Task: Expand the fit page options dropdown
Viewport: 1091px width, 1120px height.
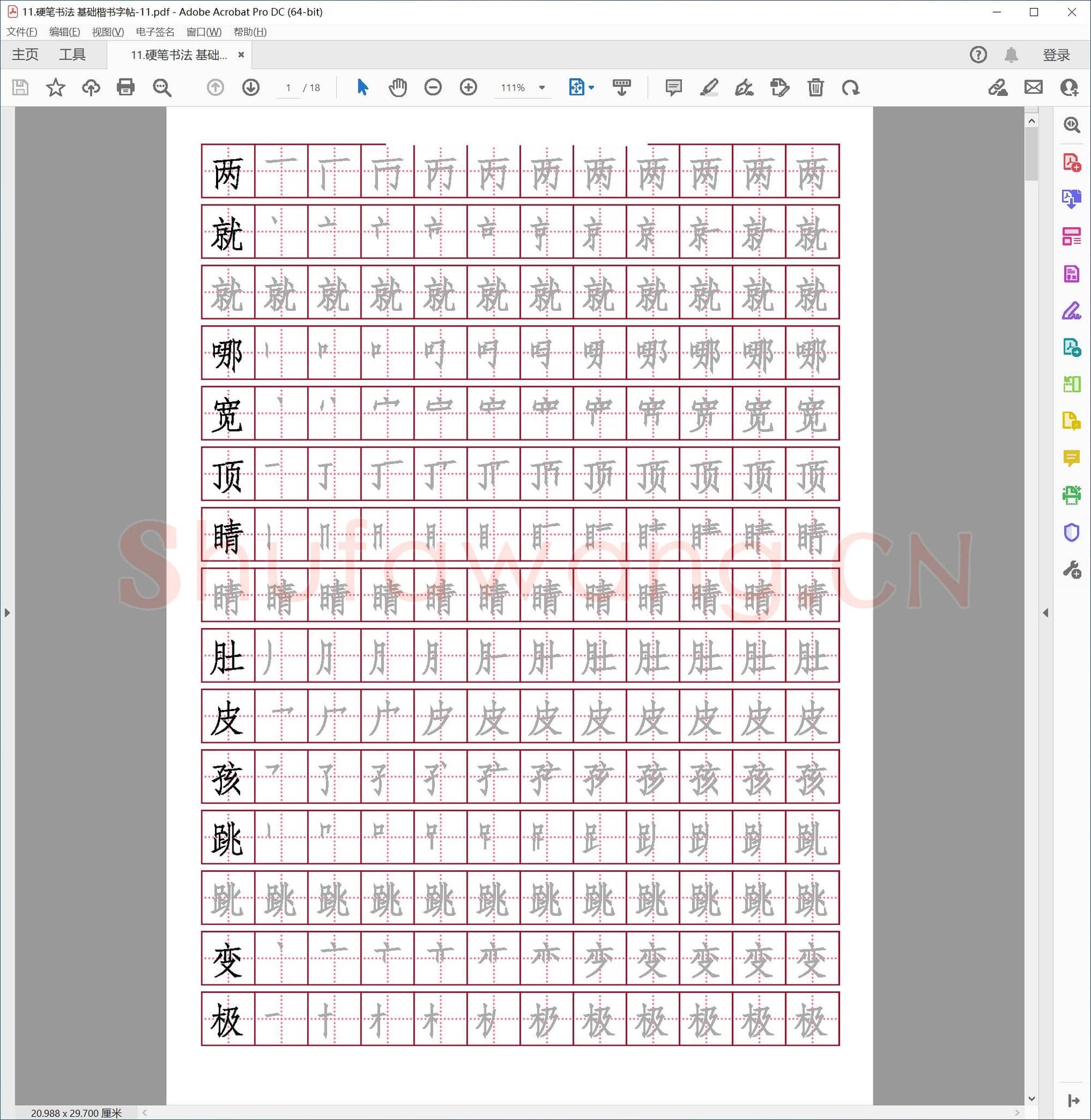Action: coord(592,88)
